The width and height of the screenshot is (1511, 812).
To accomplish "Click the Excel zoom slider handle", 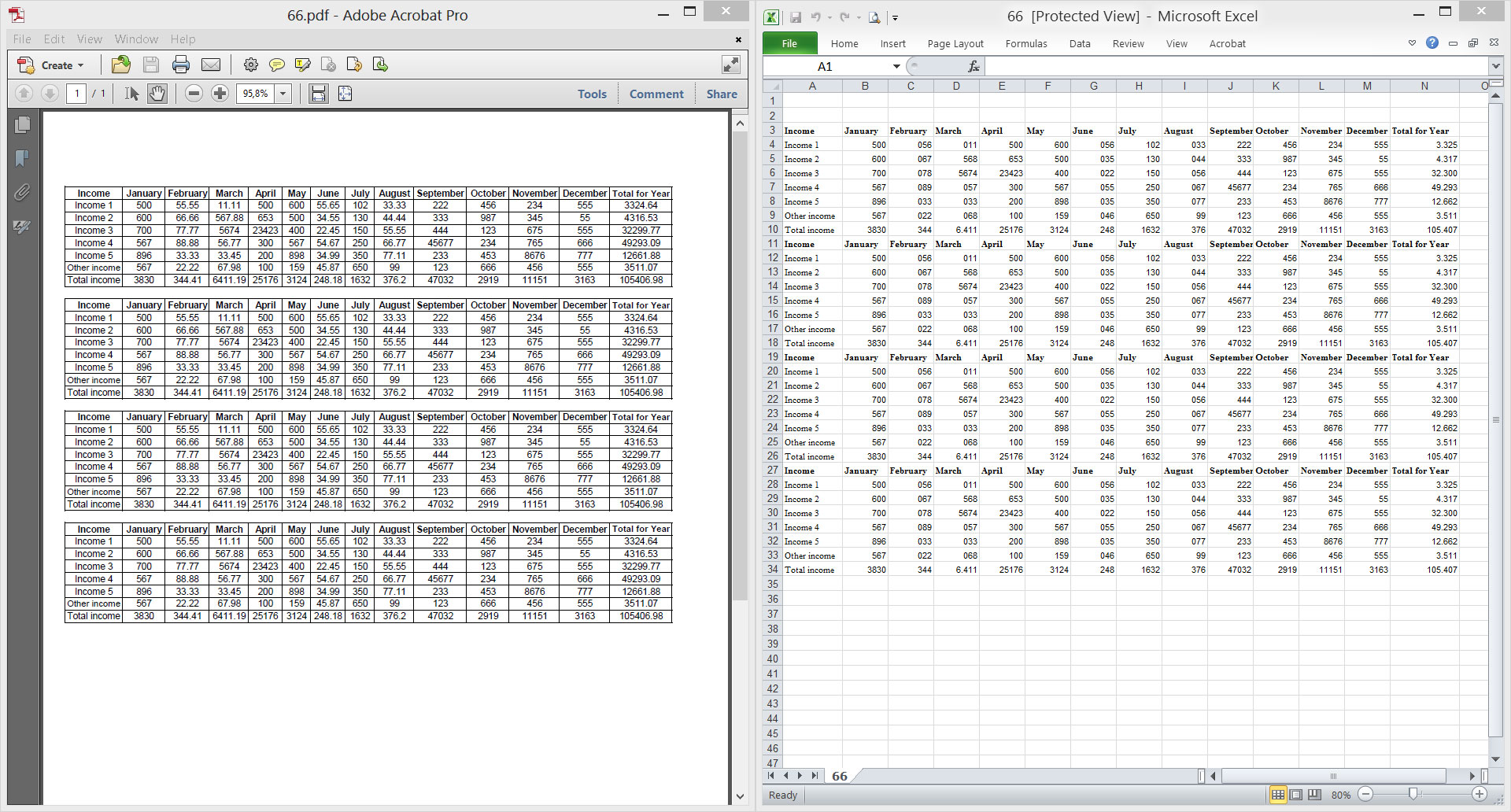I will click(x=1413, y=795).
